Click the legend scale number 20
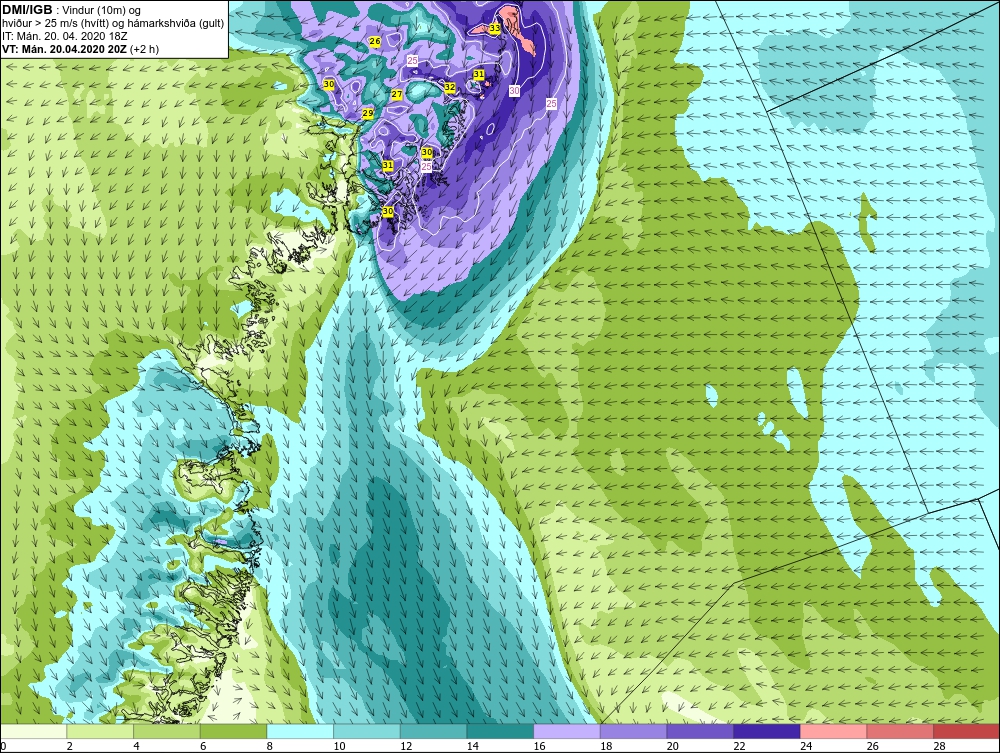Screen dimensions: 1000x753 tap(672, 746)
